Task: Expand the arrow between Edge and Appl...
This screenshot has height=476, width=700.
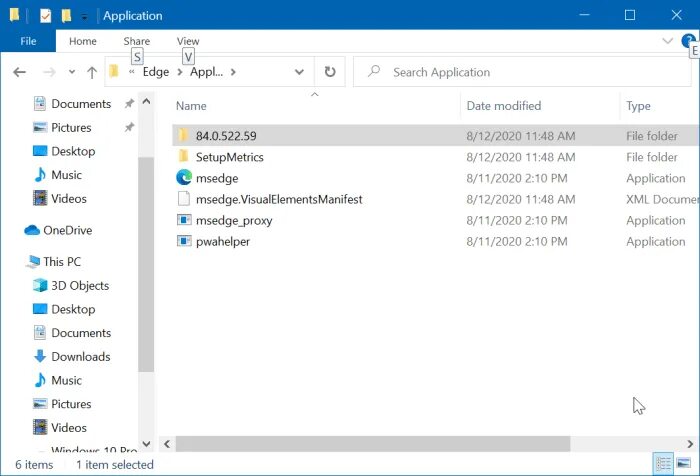Action: point(180,72)
